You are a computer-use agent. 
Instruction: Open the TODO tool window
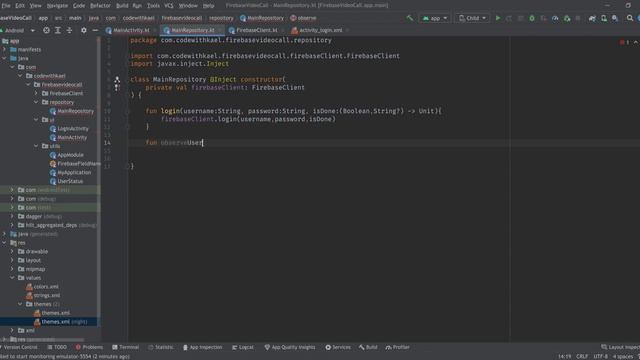pos(57,347)
